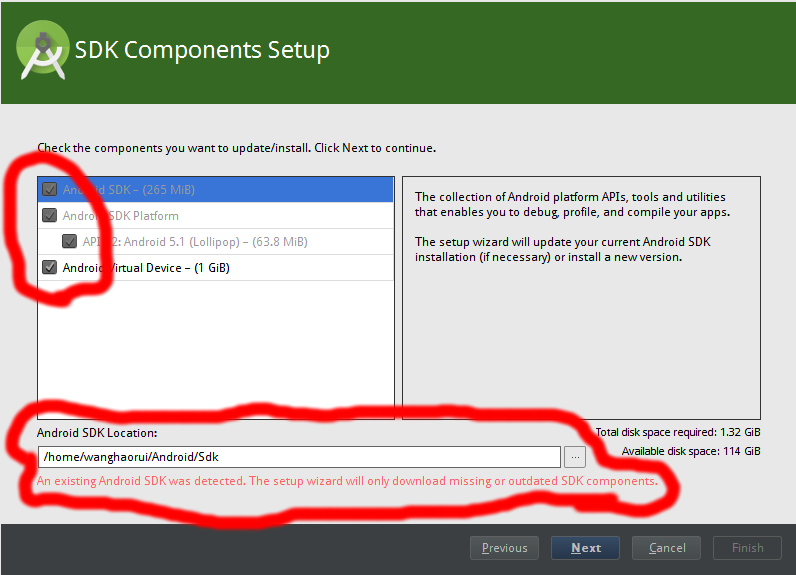
Task: Select the Android SDK Platform row
Action: (x=216, y=215)
